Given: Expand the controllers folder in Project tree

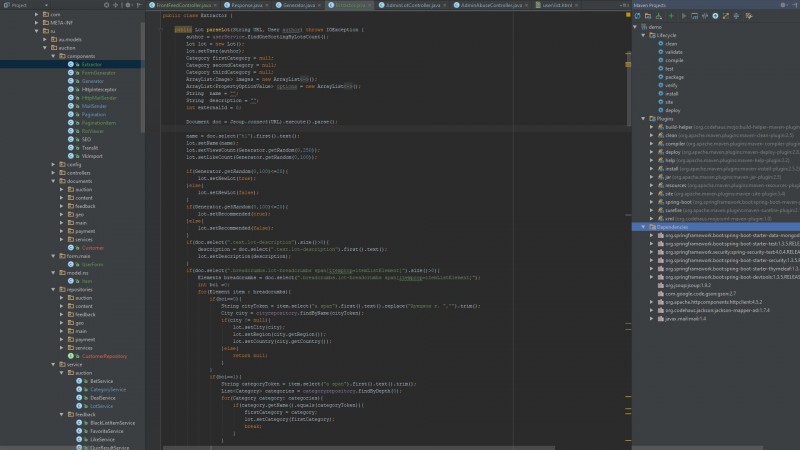Looking at the screenshot, I should pyautogui.click(x=54, y=173).
